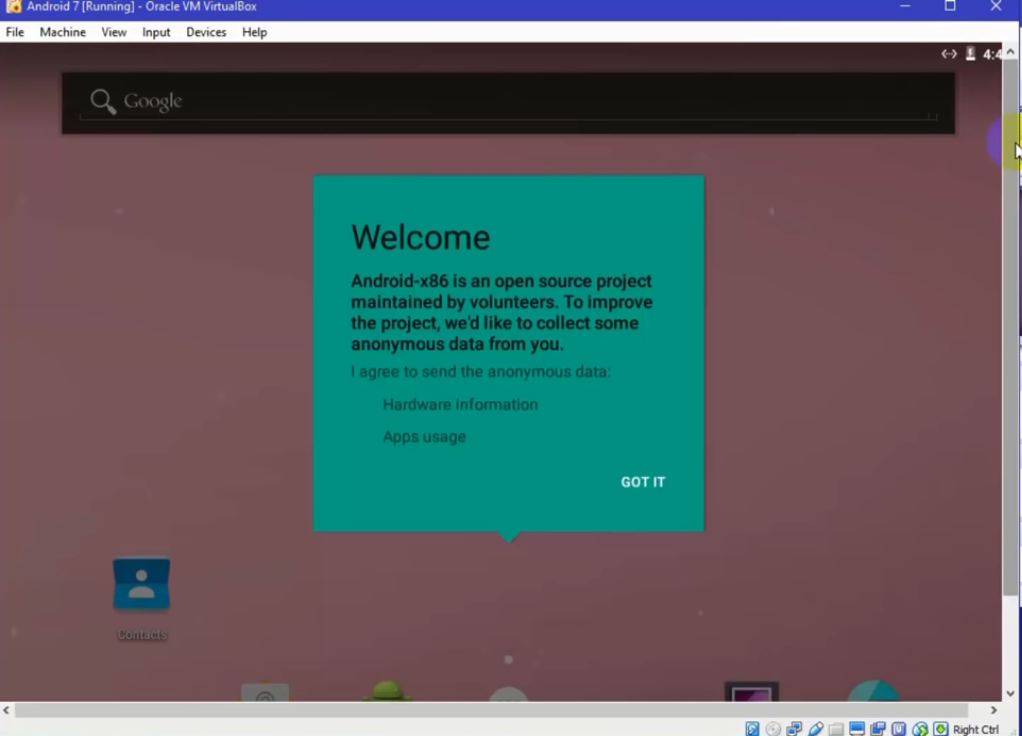1022x736 pixels.
Task: Click the CPU virtualization status icon
Action: pyautogui.click(x=898, y=729)
